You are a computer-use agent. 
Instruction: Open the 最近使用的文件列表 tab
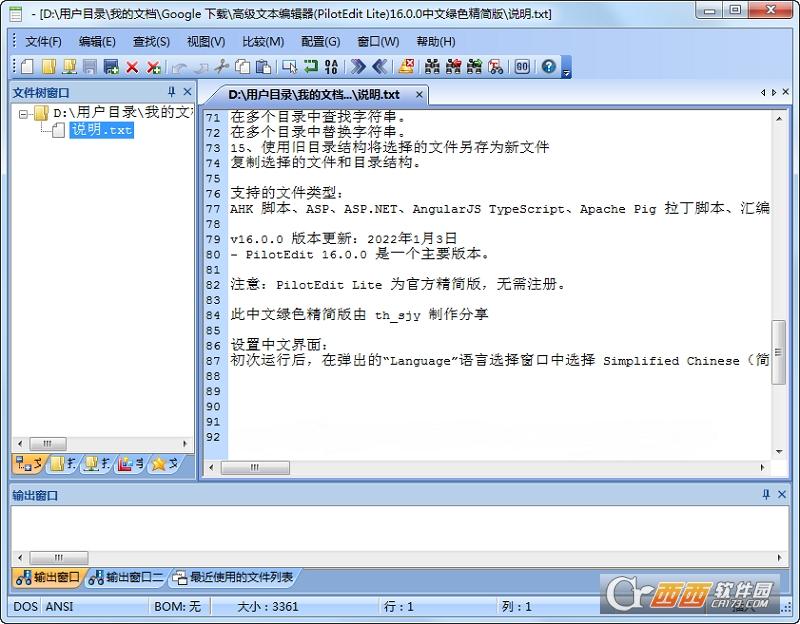pos(233,578)
